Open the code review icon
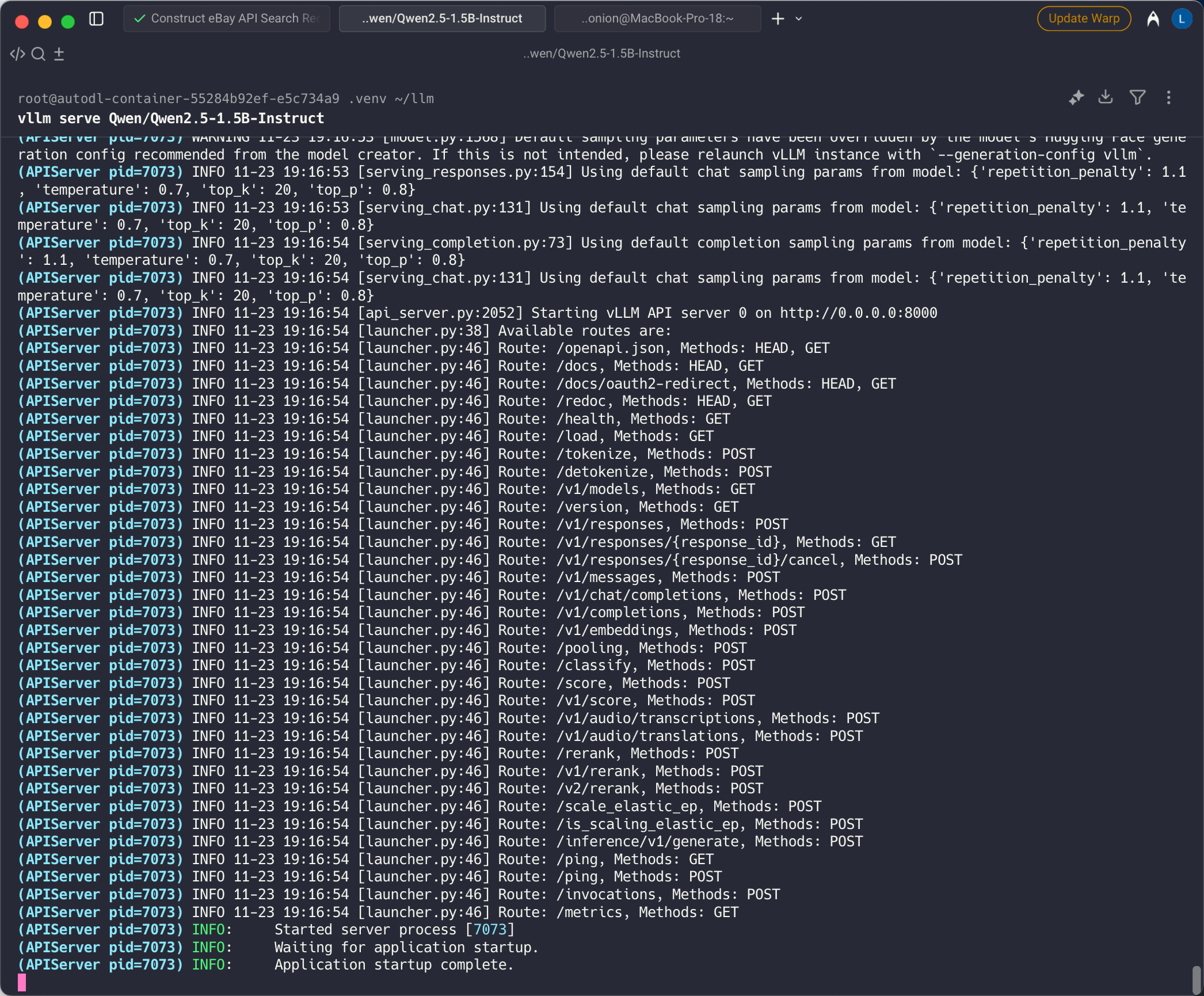This screenshot has height=996, width=1204. [x=17, y=54]
